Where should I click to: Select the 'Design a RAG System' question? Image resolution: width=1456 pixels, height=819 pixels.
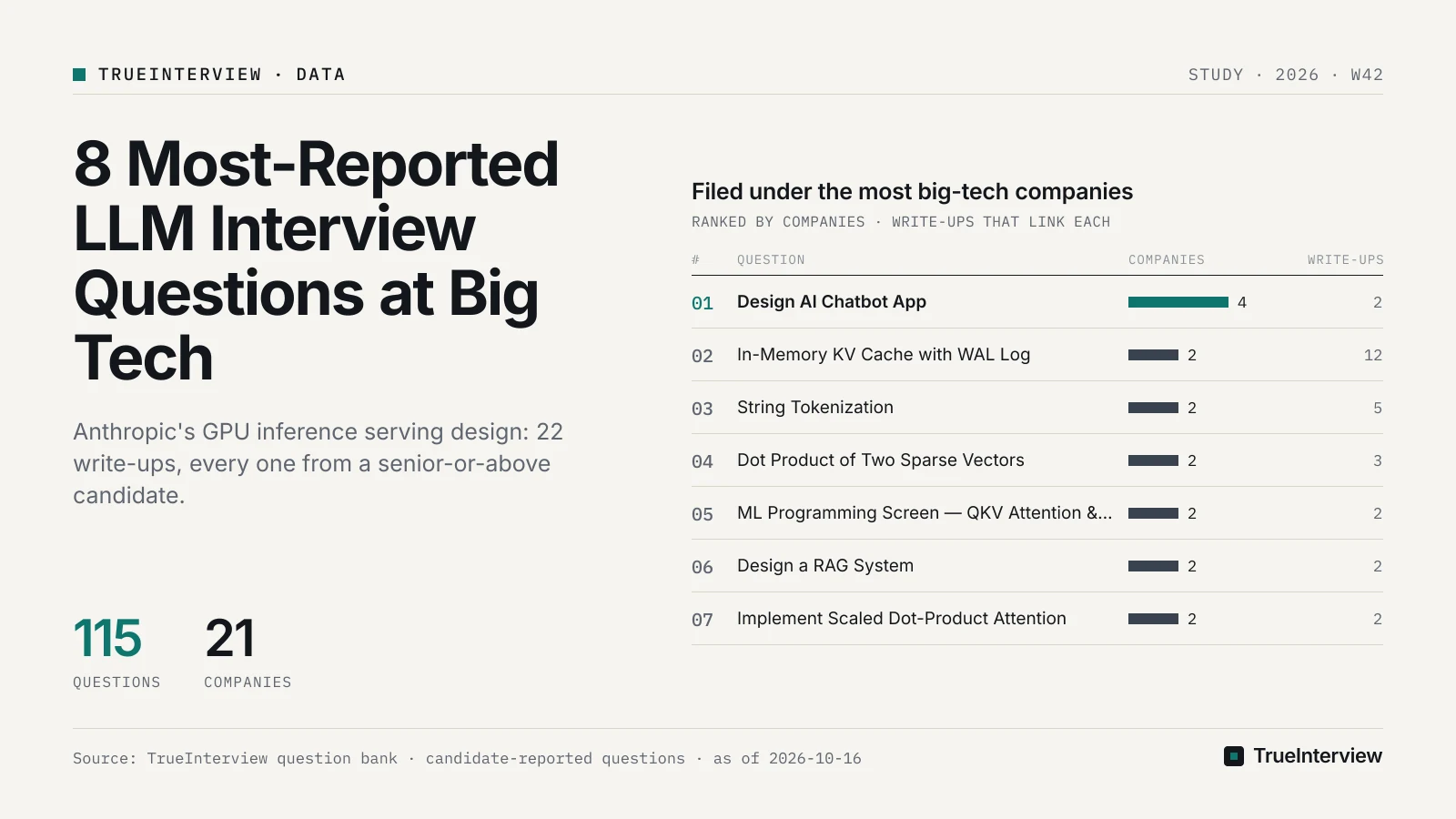[x=825, y=566]
